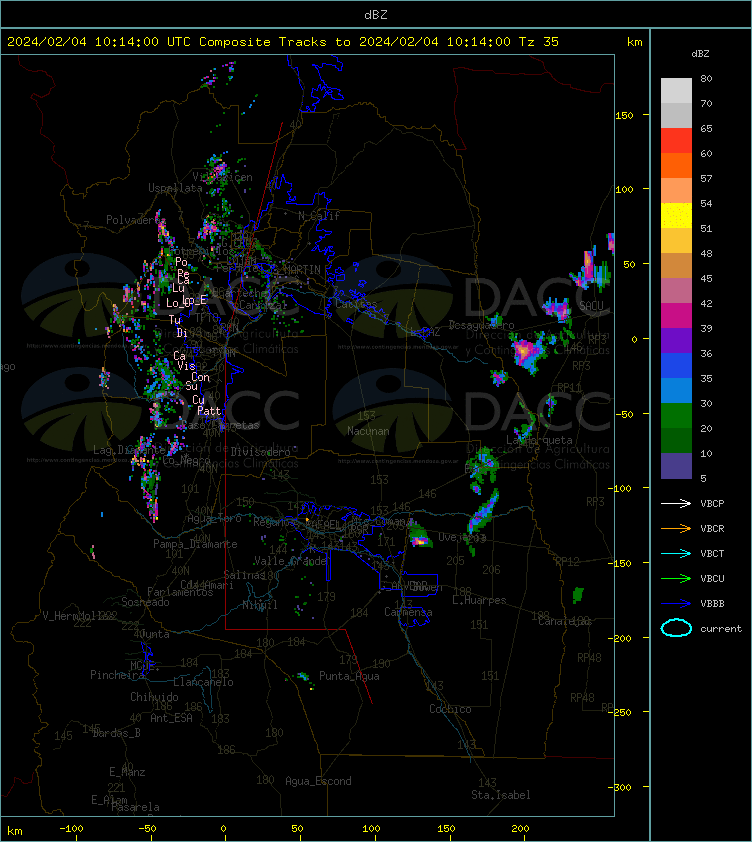Click the 'Carmensa' map label
The height and width of the screenshot is (842, 752).
tap(408, 612)
